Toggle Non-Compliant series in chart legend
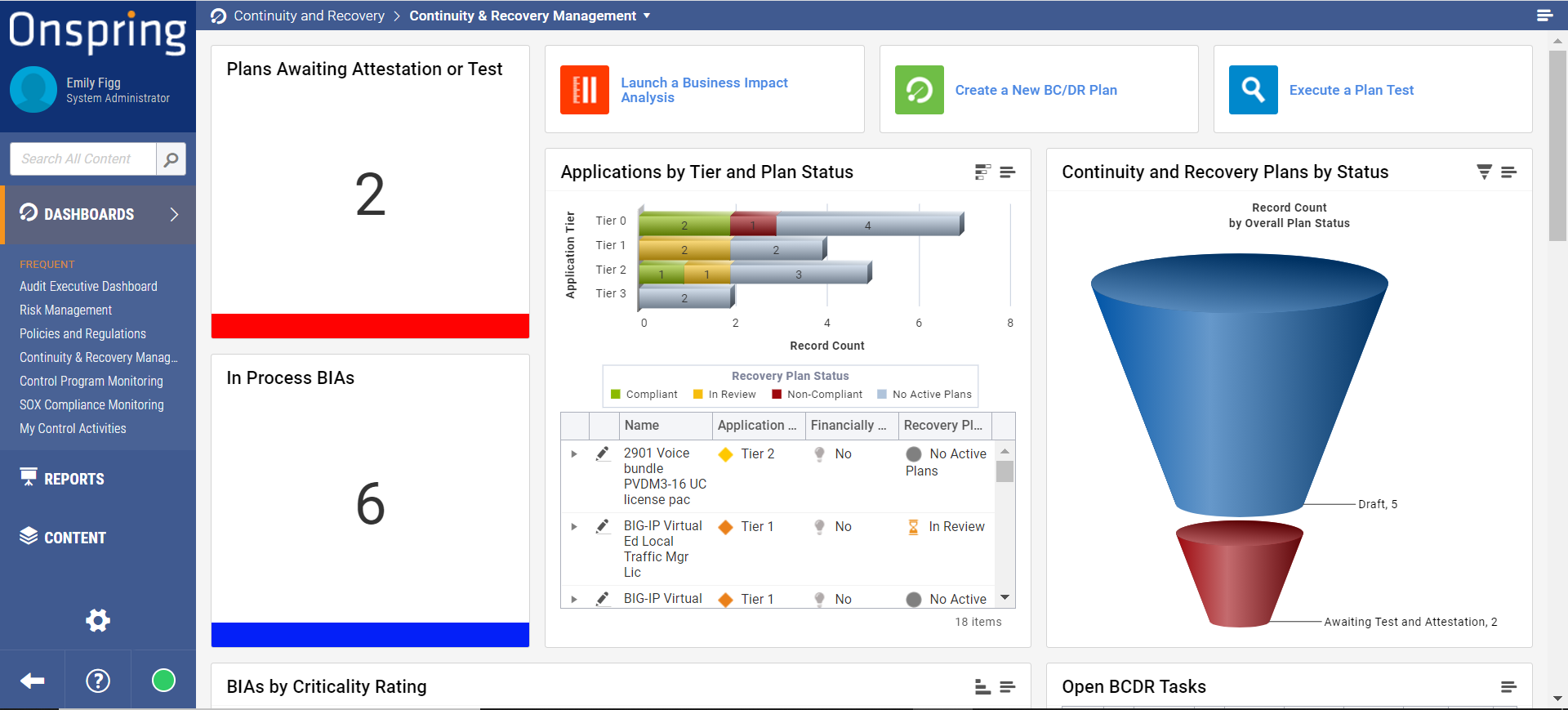This screenshot has width=1568, height=710. coord(817,395)
